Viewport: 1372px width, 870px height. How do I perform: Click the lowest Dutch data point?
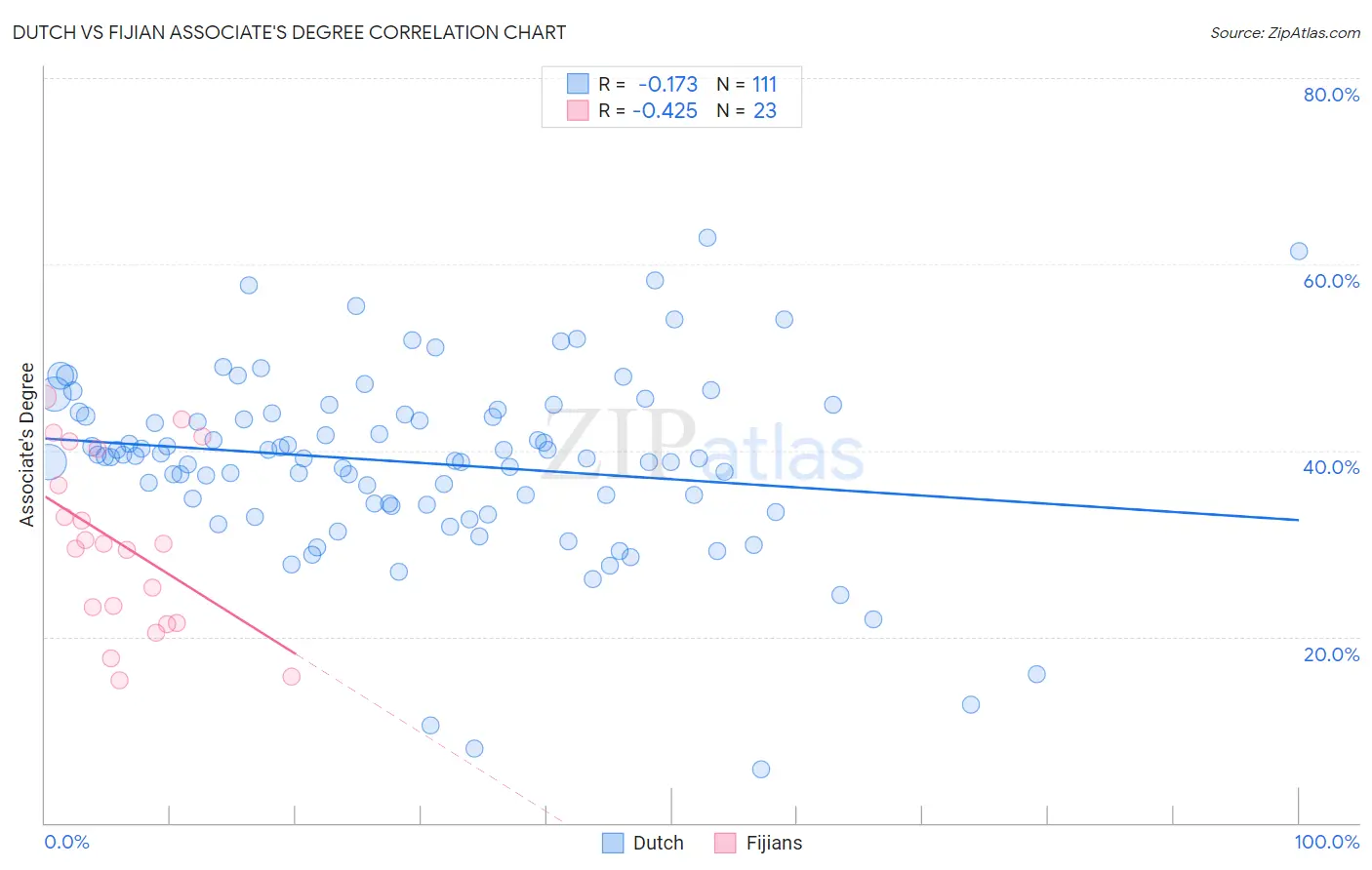(761, 770)
